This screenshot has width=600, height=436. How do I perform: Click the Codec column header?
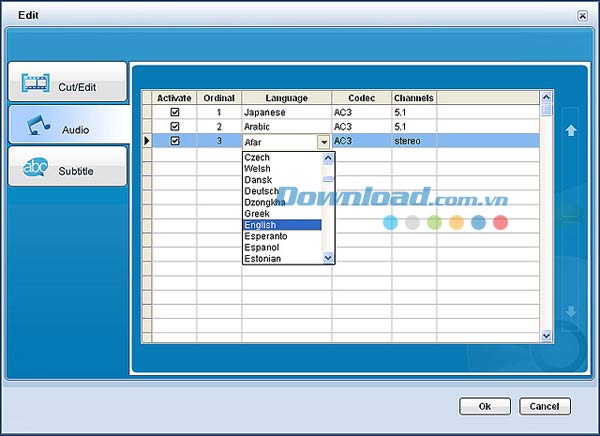pyautogui.click(x=362, y=98)
